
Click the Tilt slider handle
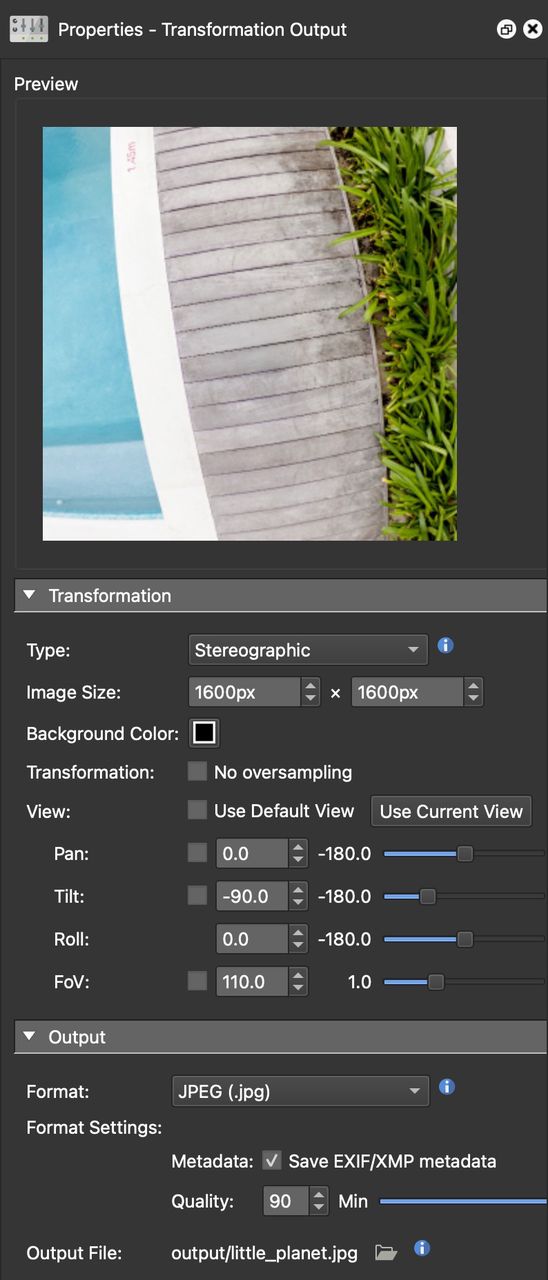pyautogui.click(x=427, y=897)
